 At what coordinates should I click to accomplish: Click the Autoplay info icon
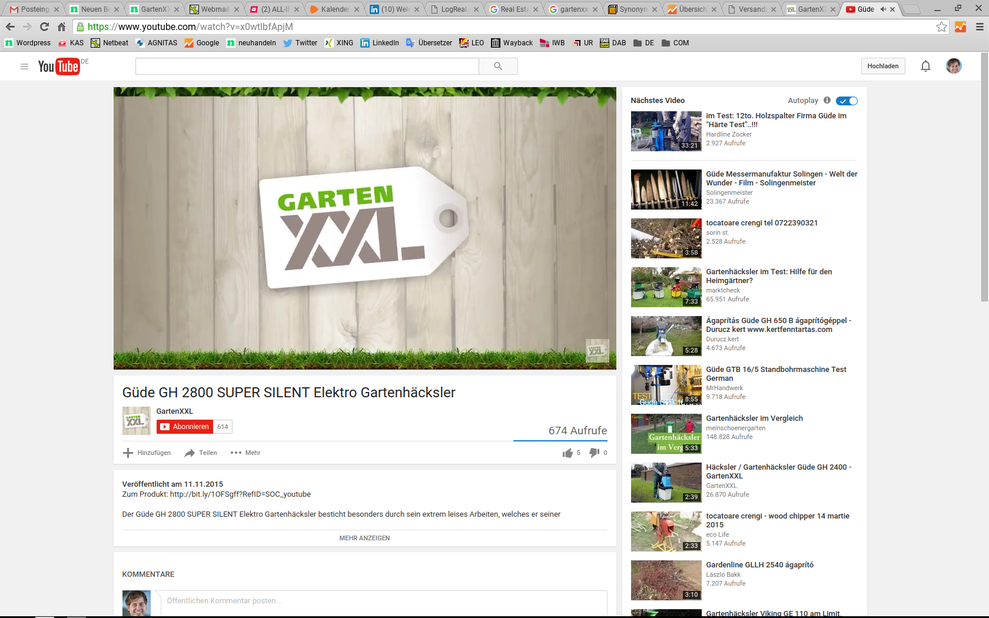[x=827, y=100]
